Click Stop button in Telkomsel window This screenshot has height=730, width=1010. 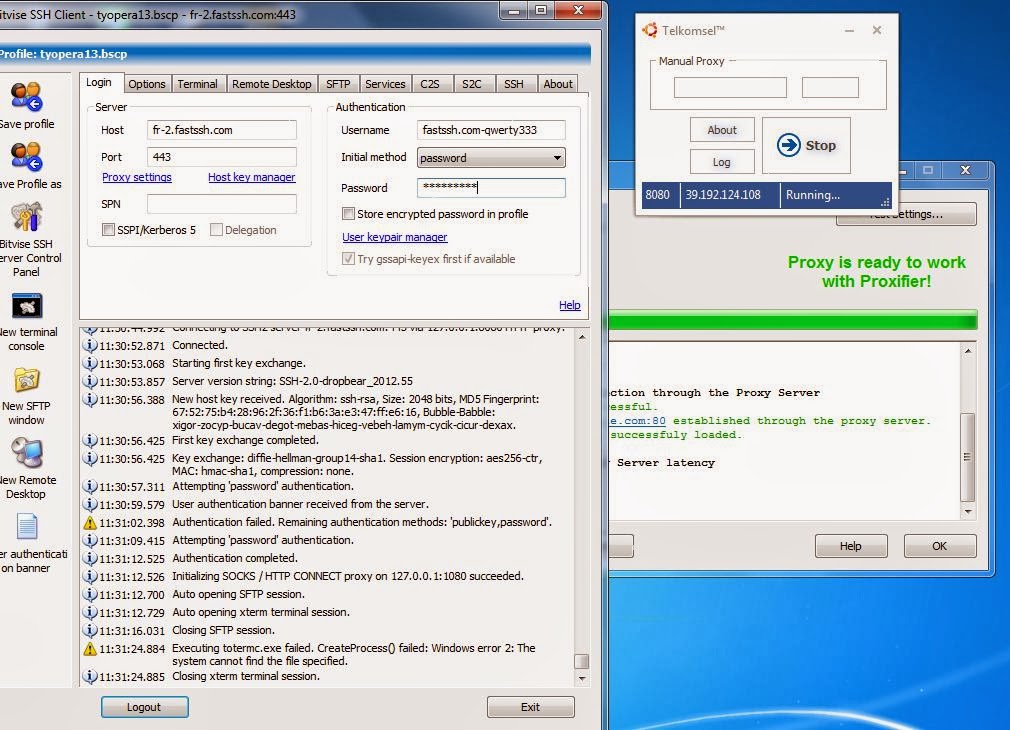806,146
